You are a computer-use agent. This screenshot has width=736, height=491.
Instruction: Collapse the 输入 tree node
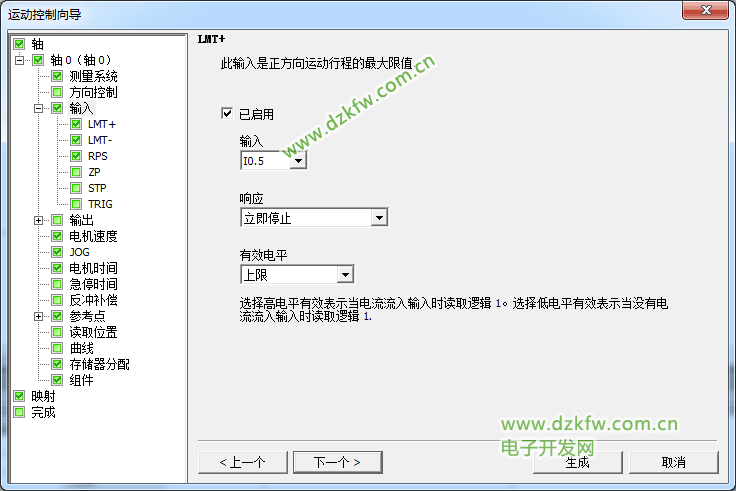pyautogui.click(x=38, y=108)
